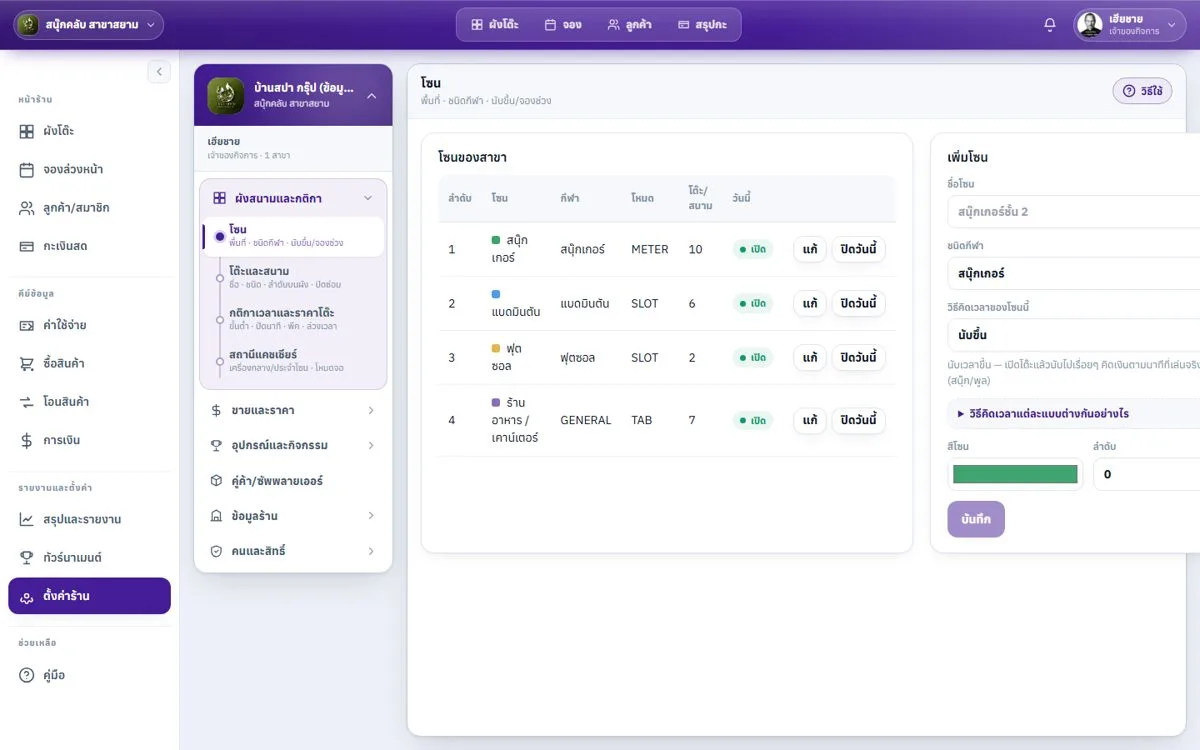Click the คู่ค้า/ซัพพลายเออร์ box icon

coord(216,481)
